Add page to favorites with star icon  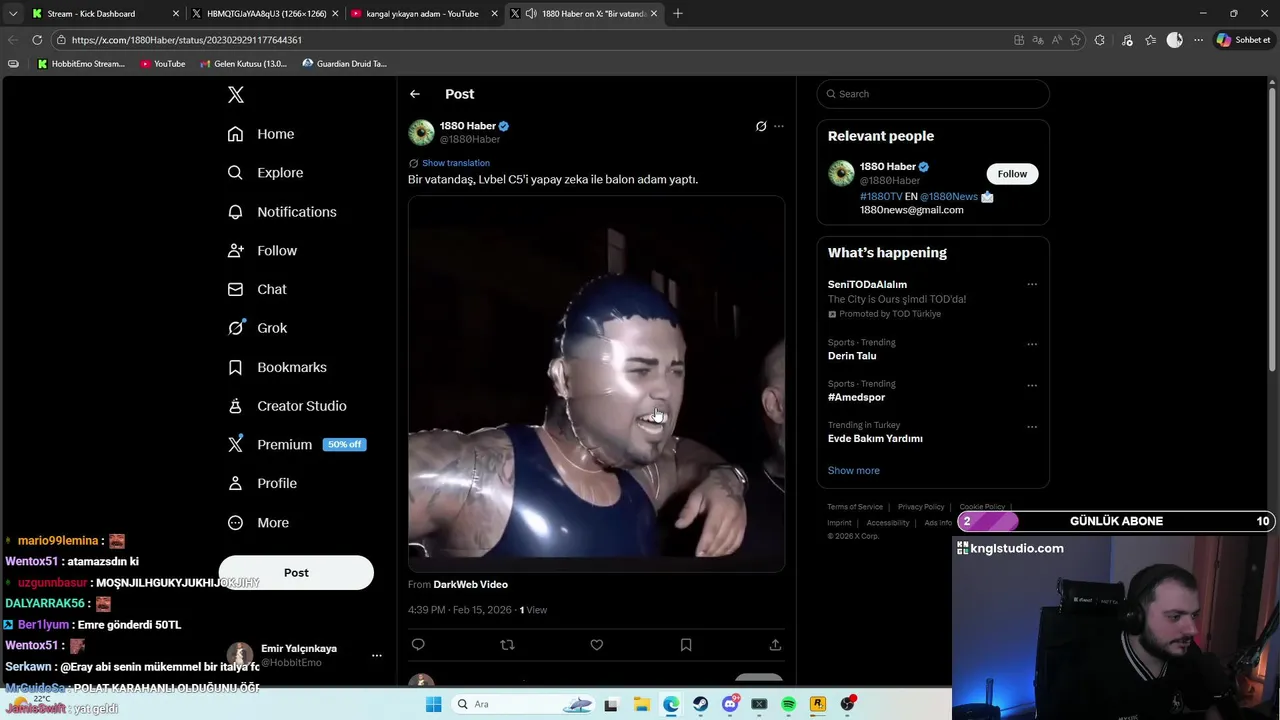(x=1076, y=40)
